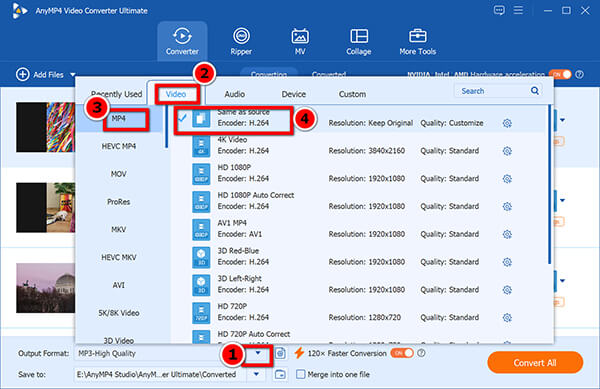This screenshot has width=600, height=389.
Task: Click the Add Files plus icon
Action: point(22,74)
